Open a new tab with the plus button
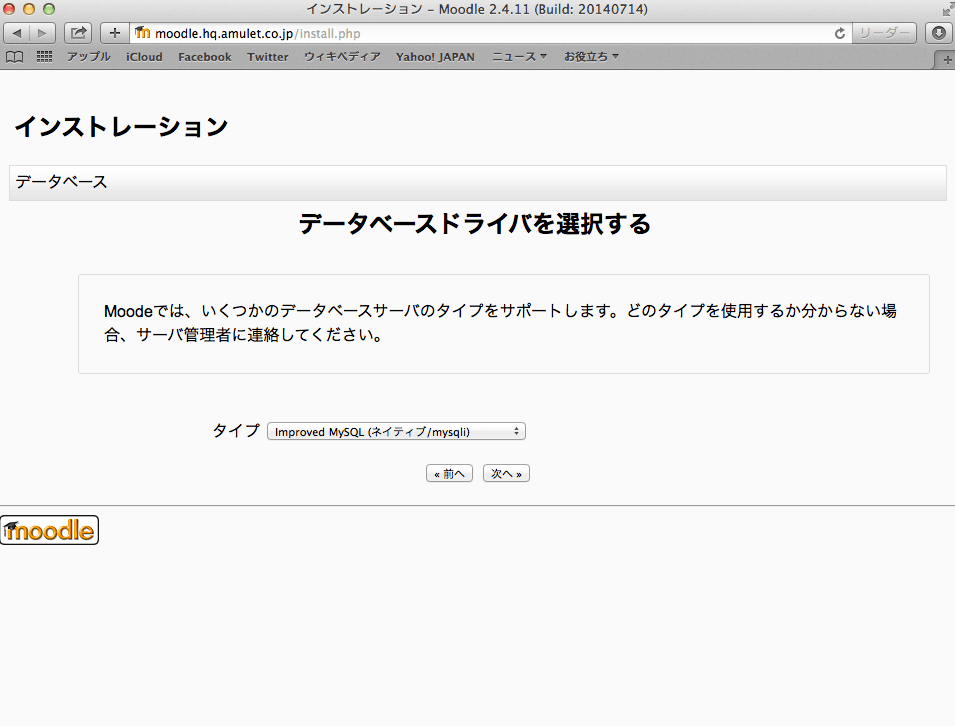Viewport: 955px width, 726px height. 946,60
